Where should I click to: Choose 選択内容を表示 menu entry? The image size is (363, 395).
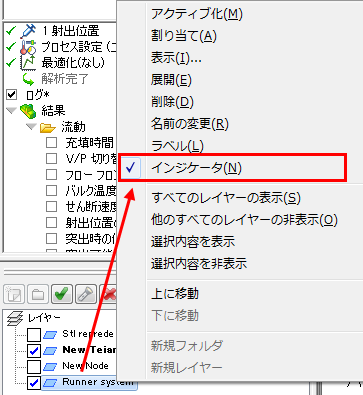[x=193, y=242]
